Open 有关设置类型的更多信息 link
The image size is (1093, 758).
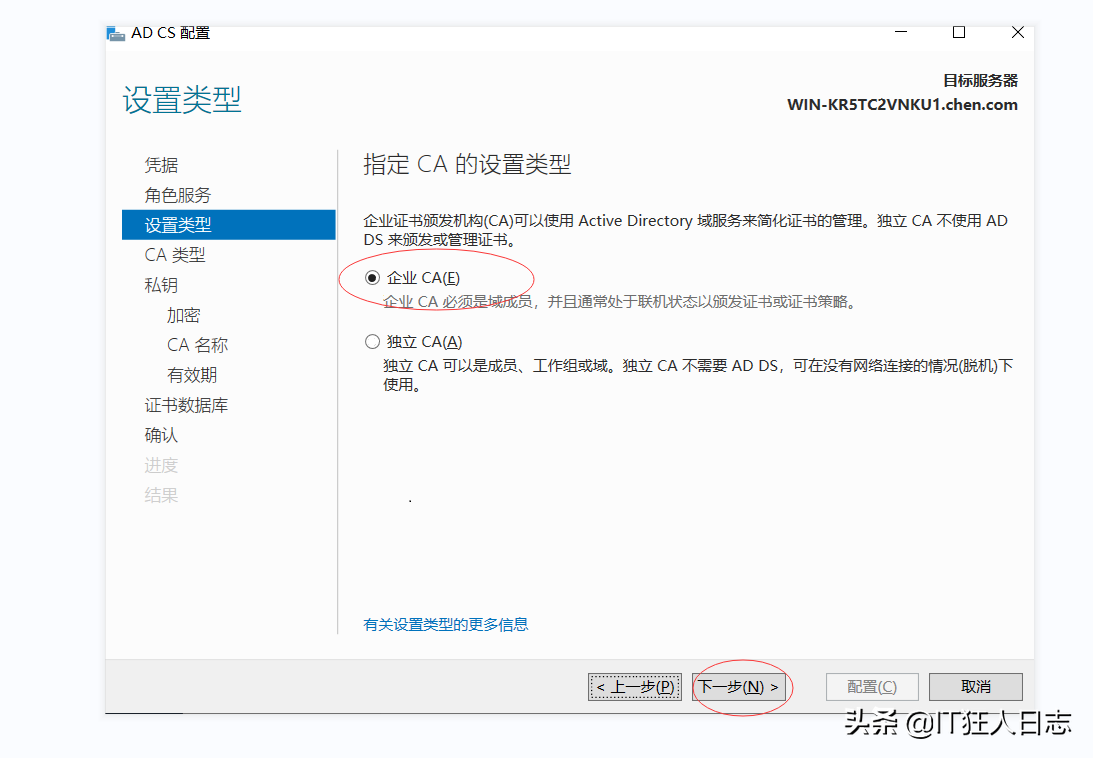(x=445, y=624)
